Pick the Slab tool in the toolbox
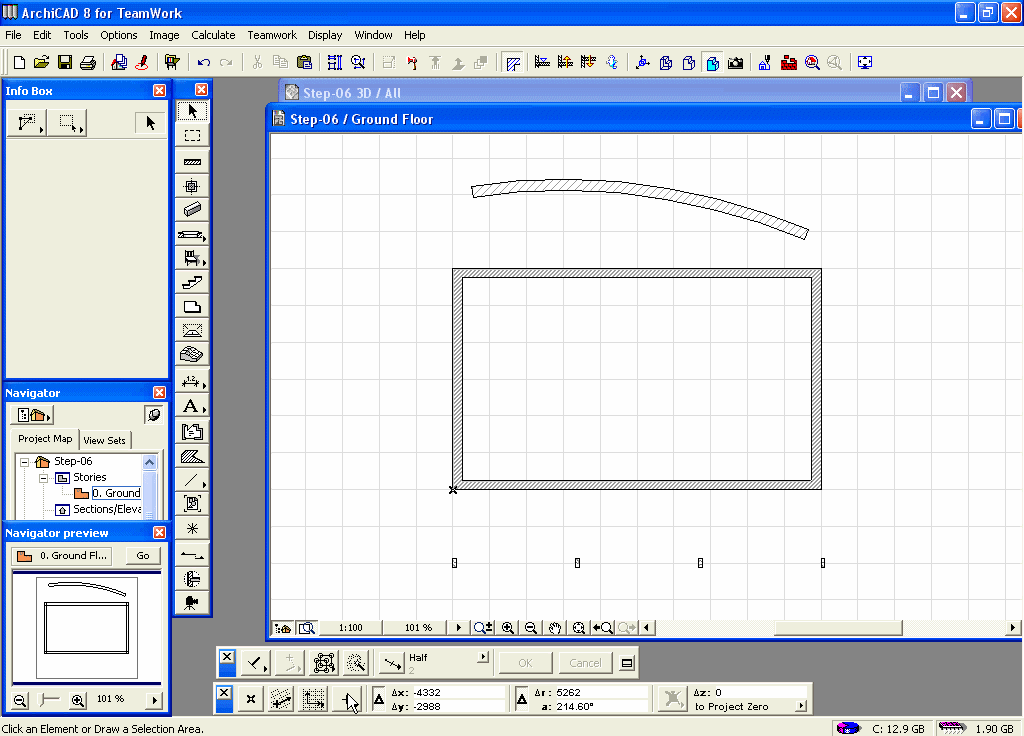1024x736 pixels. point(193,307)
